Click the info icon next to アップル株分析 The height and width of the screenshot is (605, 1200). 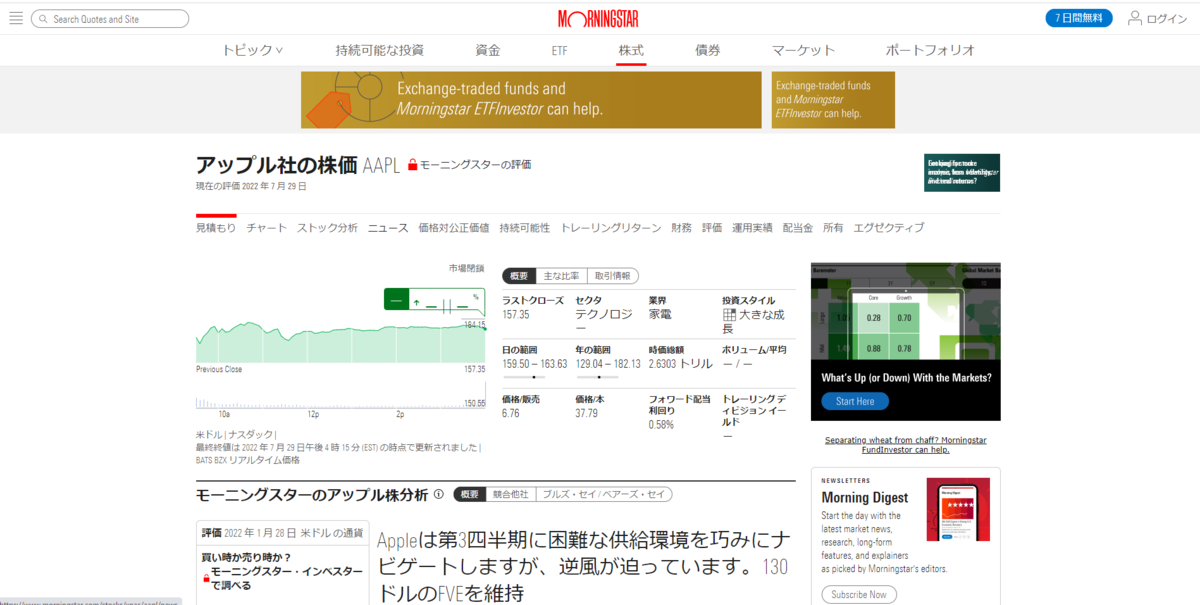[439, 494]
